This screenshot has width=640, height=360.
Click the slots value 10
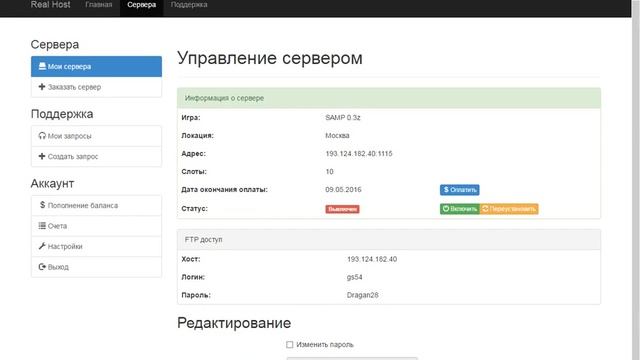click(x=329, y=171)
